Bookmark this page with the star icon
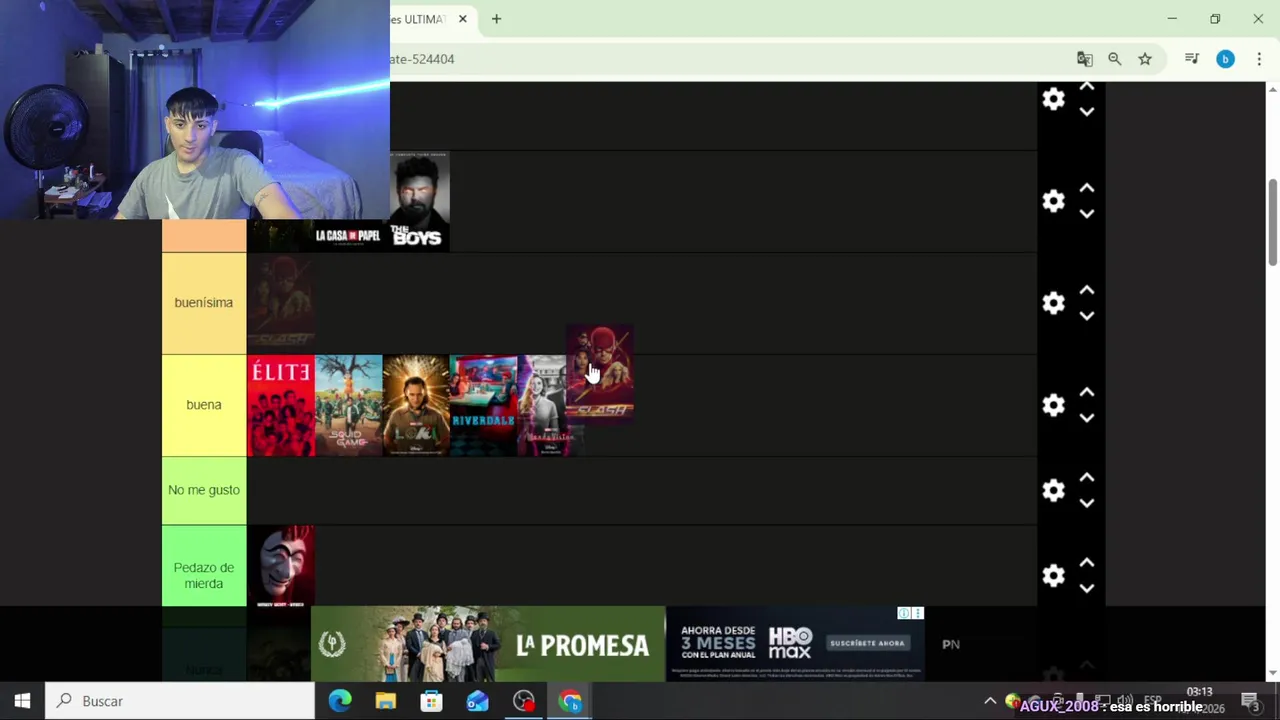Viewport: 1280px width, 720px height. [1145, 59]
